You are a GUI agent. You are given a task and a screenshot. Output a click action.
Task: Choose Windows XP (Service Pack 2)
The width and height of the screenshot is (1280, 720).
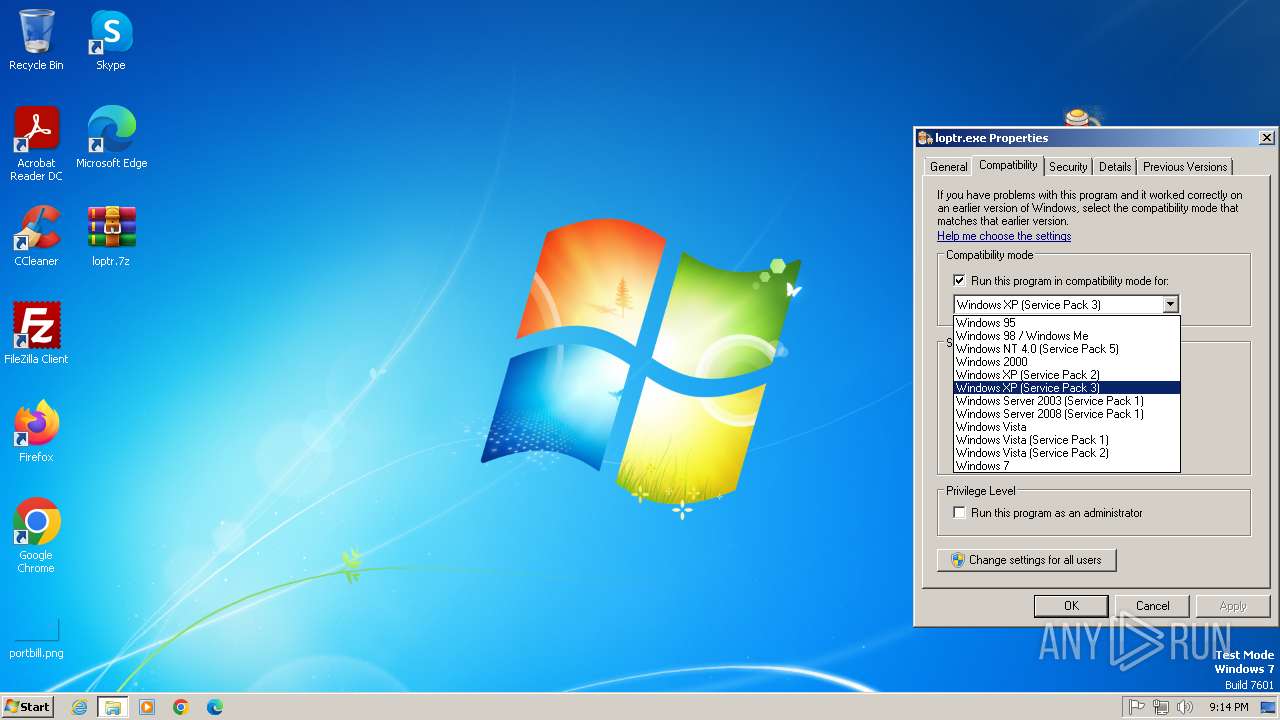pyautogui.click(x=1067, y=375)
